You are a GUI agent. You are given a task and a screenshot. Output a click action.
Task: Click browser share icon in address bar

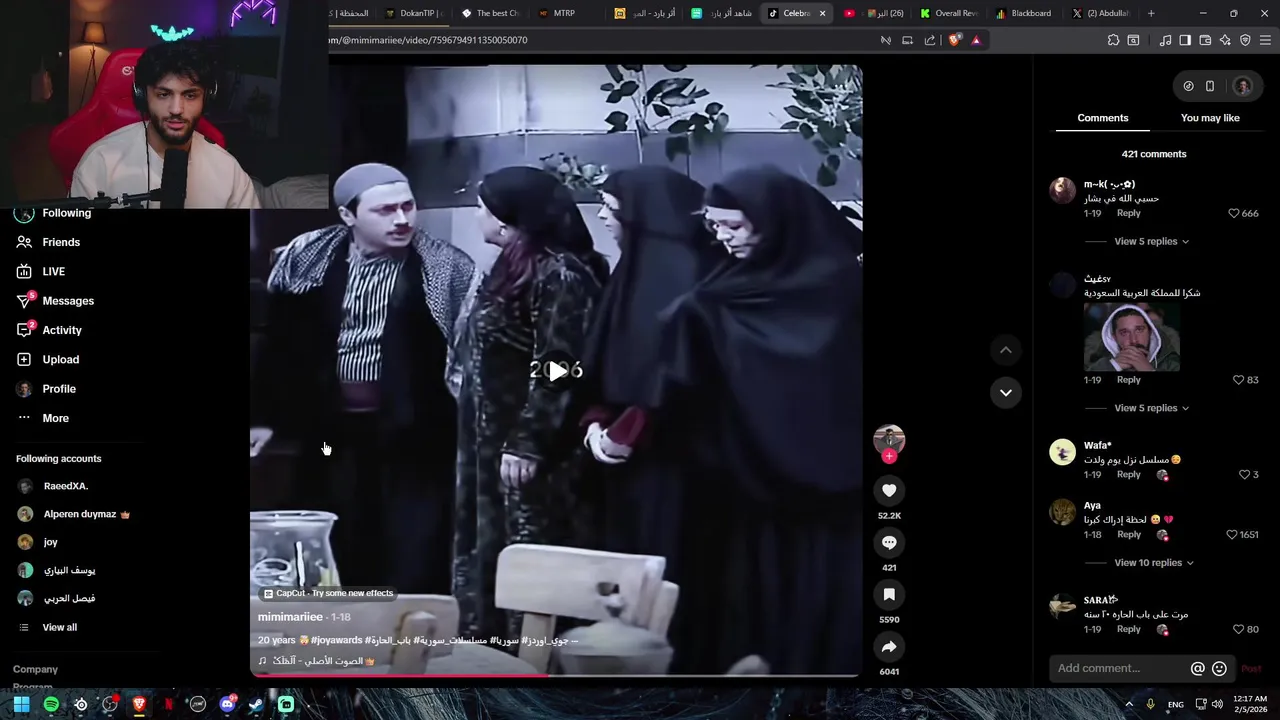[930, 40]
